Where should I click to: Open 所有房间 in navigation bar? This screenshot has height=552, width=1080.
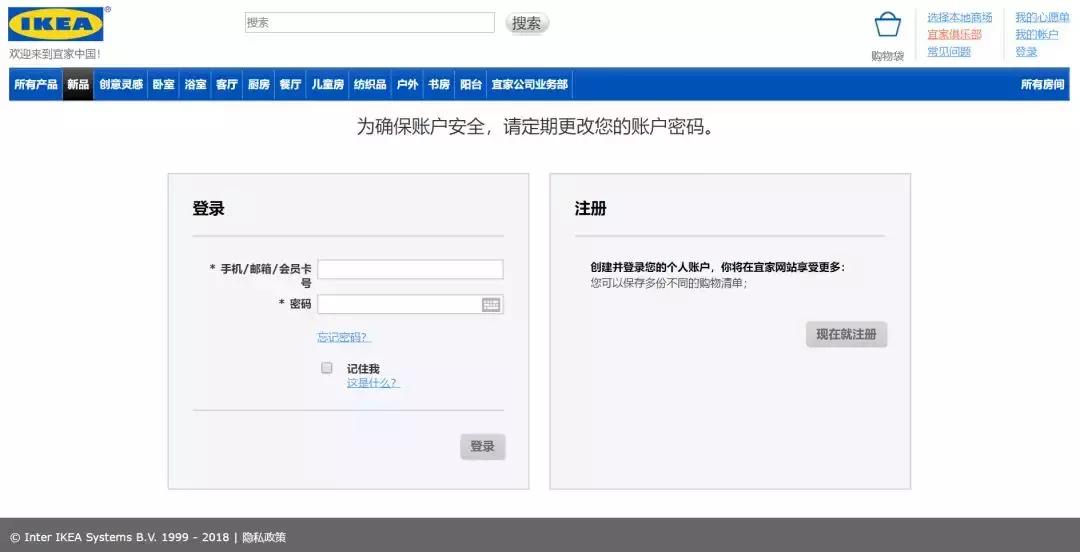[x=1043, y=85]
